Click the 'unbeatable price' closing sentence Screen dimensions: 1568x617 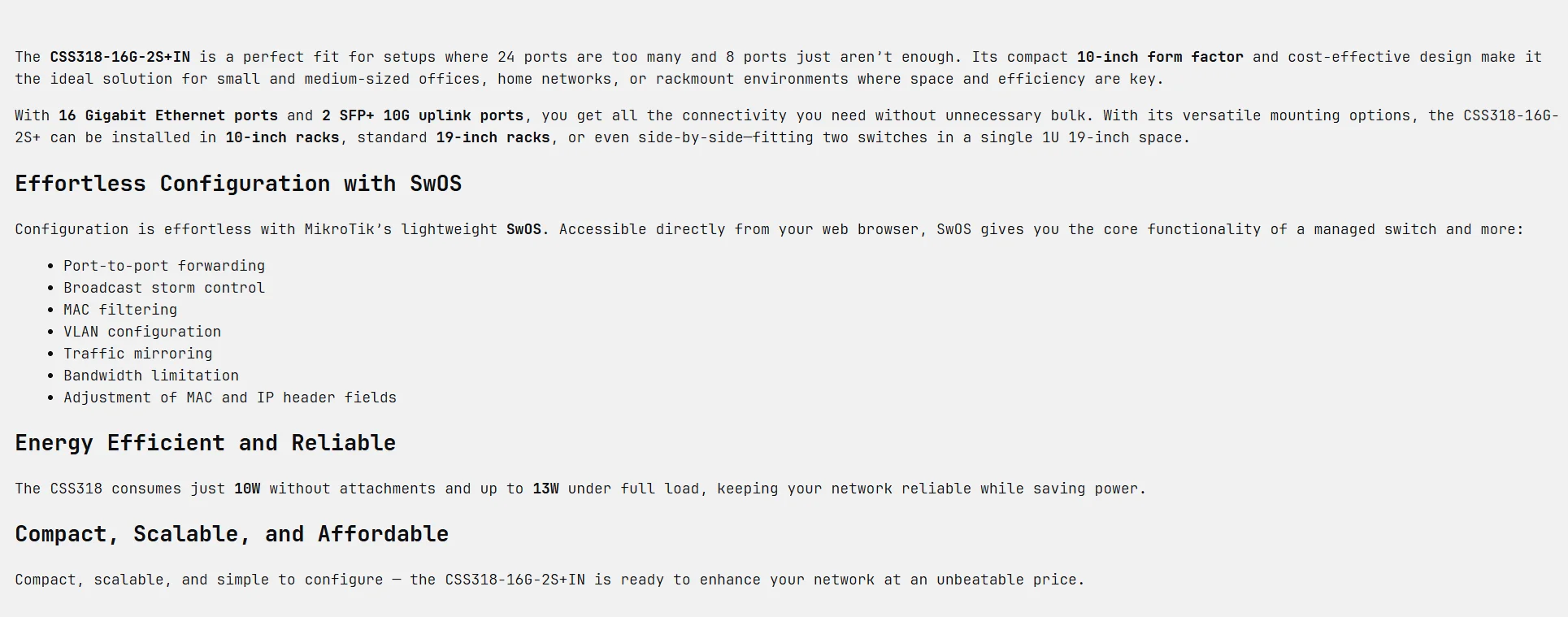[x=549, y=580]
